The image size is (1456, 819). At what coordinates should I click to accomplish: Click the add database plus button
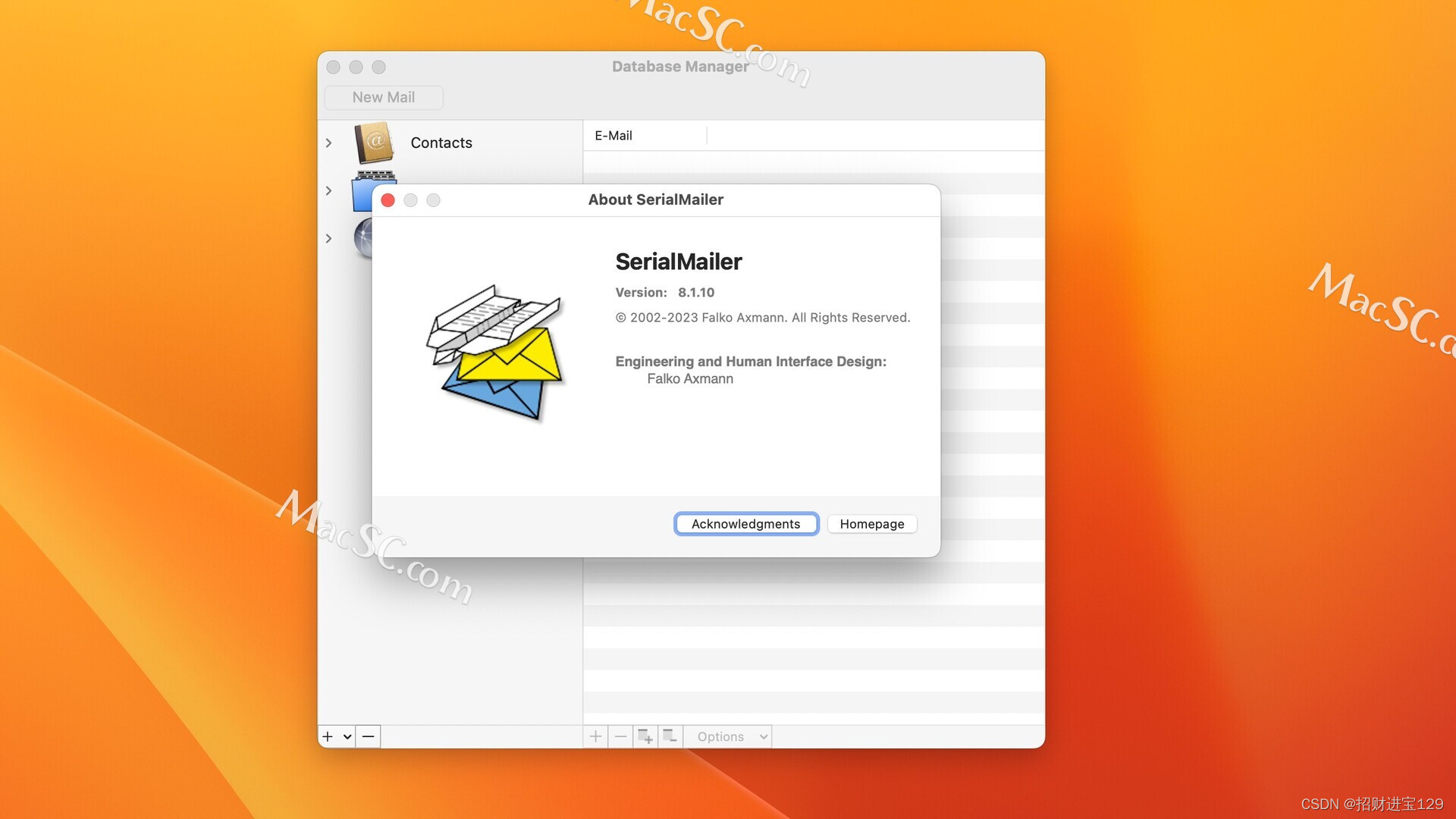click(x=328, y=736)
